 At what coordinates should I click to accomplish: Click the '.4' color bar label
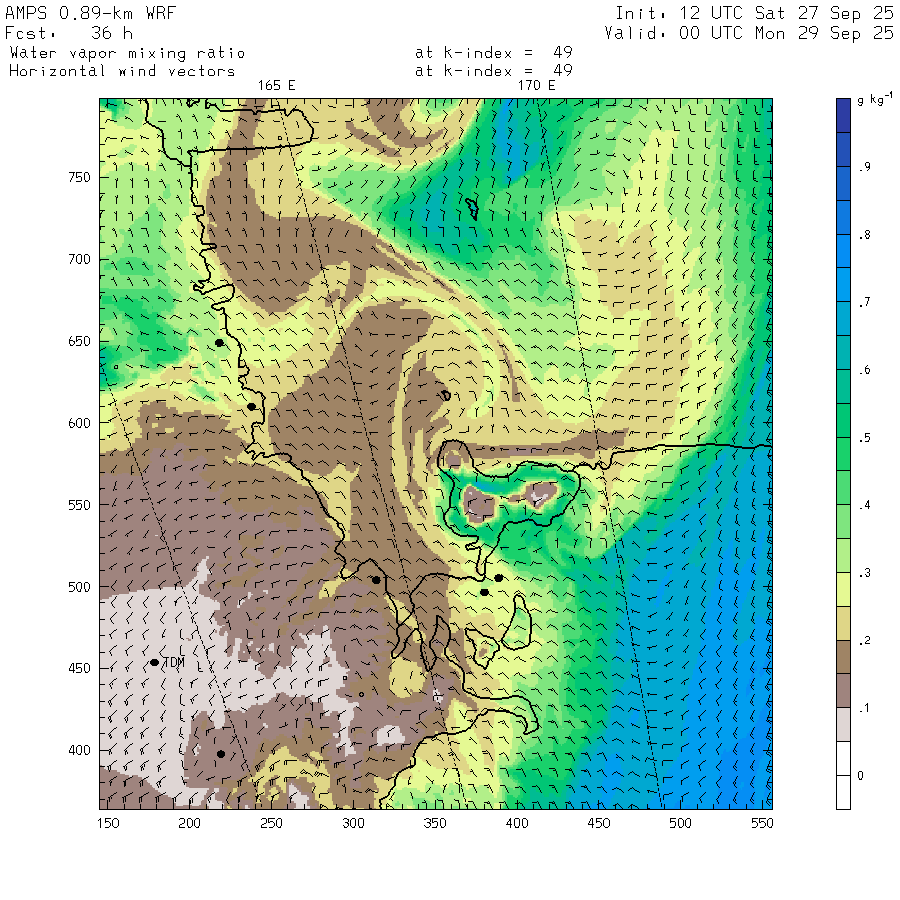click(864, 505)
